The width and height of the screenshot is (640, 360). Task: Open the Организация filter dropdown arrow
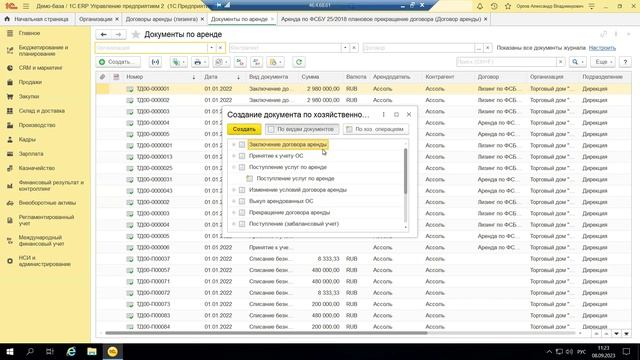(x=211, y=48)
